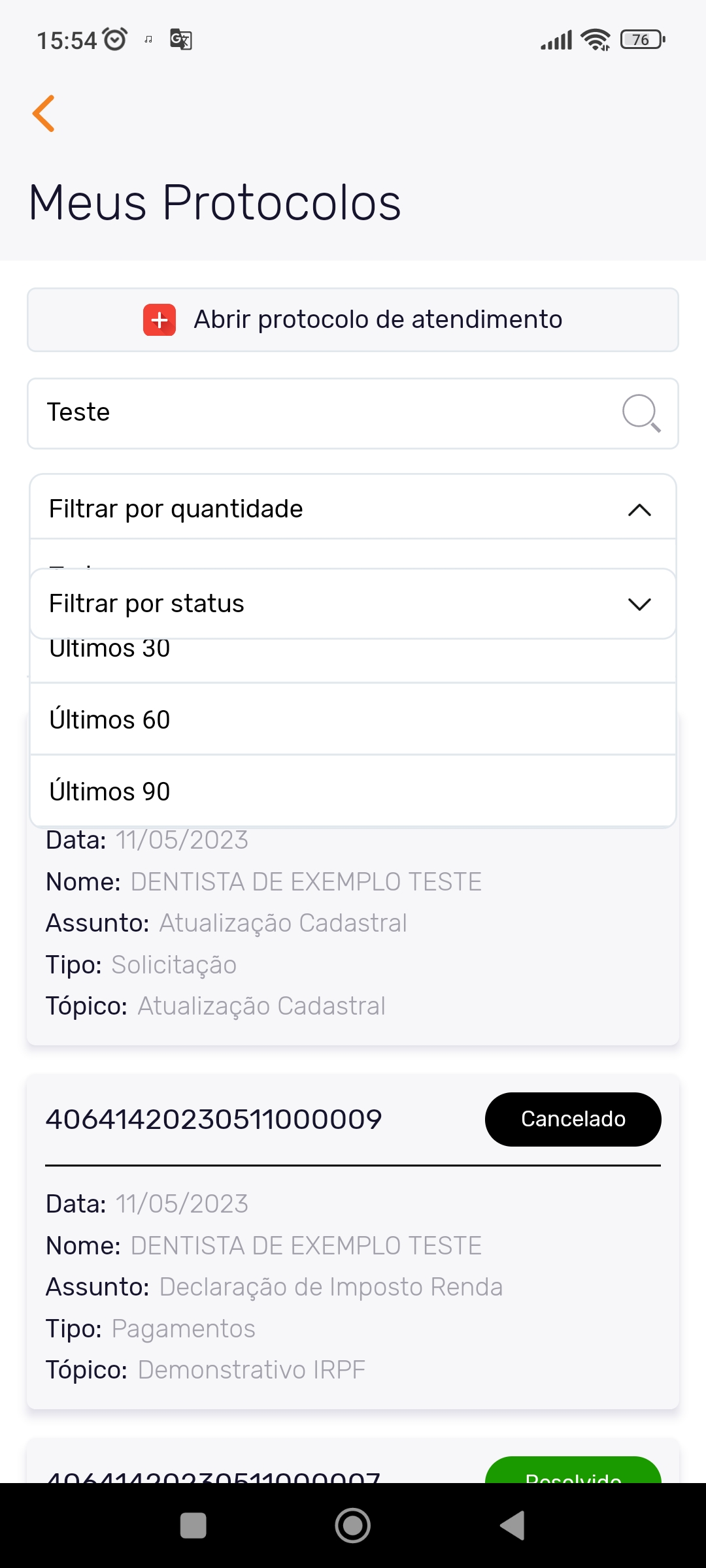
Task: Tap the green Resolvido status badge
Action: [x=573, y=1473]
